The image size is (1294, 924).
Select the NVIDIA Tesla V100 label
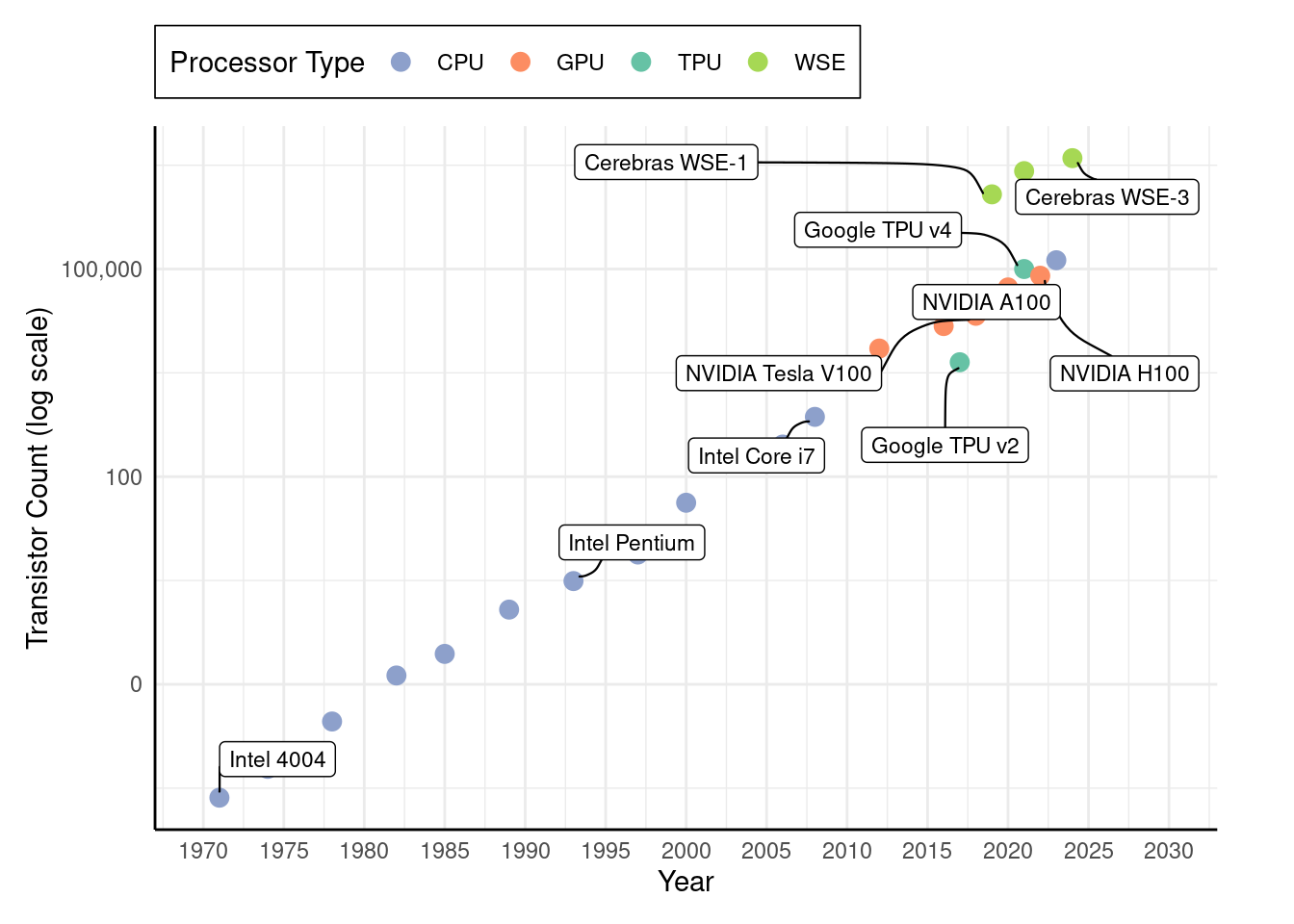click(778, 373)
